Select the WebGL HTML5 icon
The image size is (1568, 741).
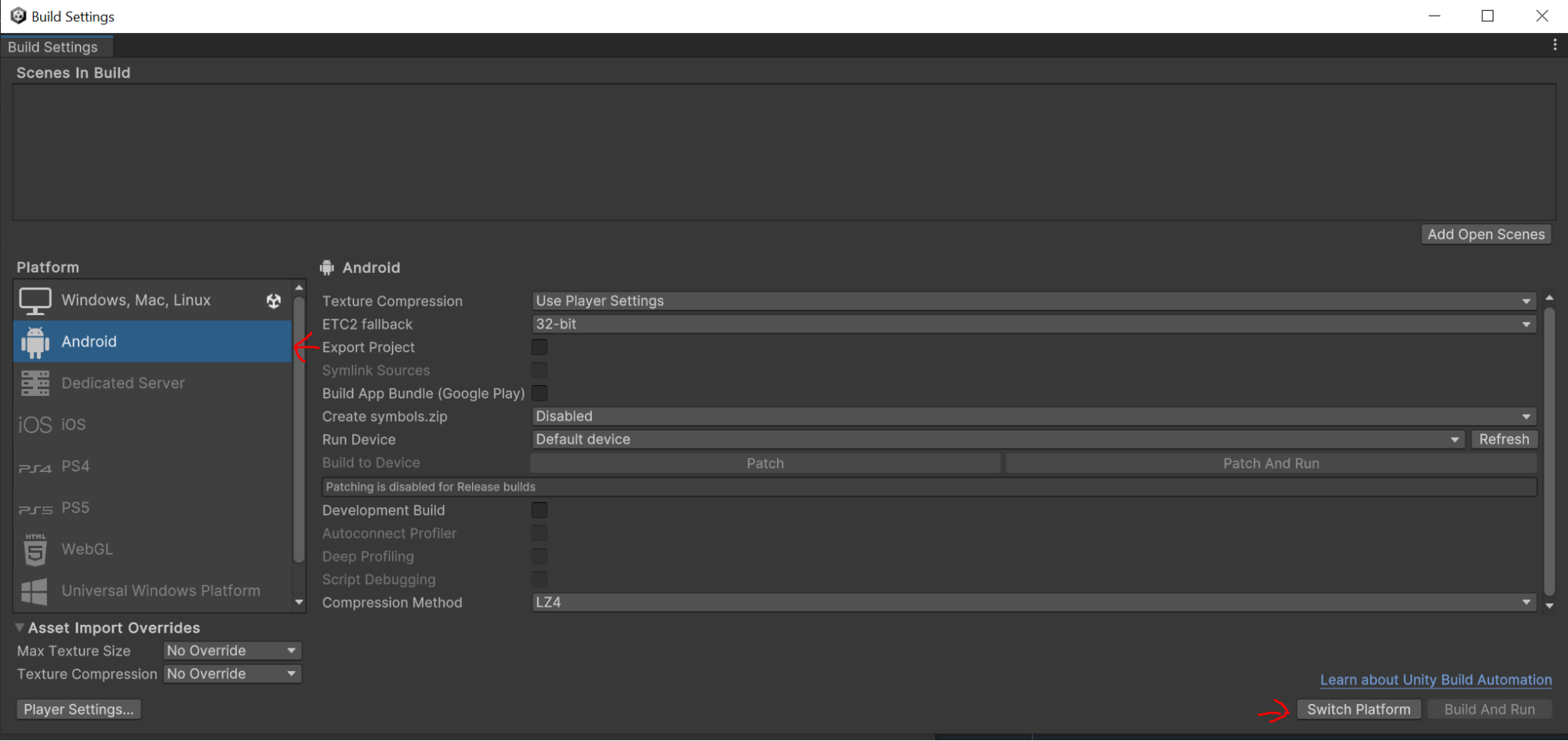click(x=35, y=550)
